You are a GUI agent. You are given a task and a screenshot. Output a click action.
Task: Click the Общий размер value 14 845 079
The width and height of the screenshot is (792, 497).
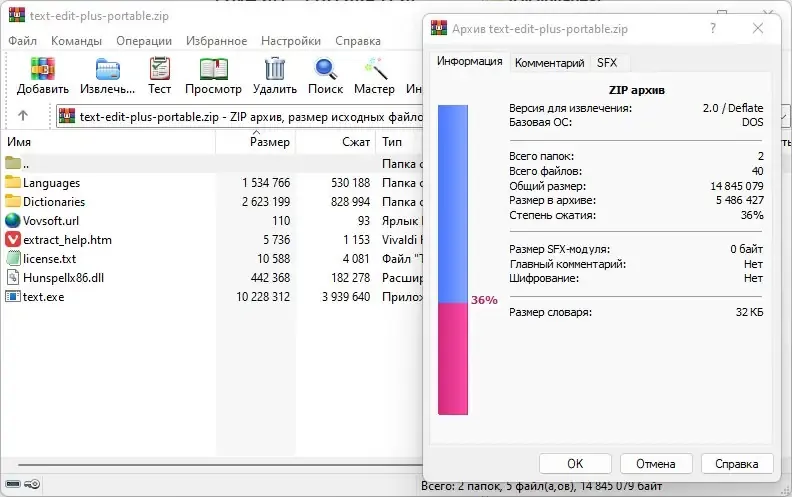(736, 186)
